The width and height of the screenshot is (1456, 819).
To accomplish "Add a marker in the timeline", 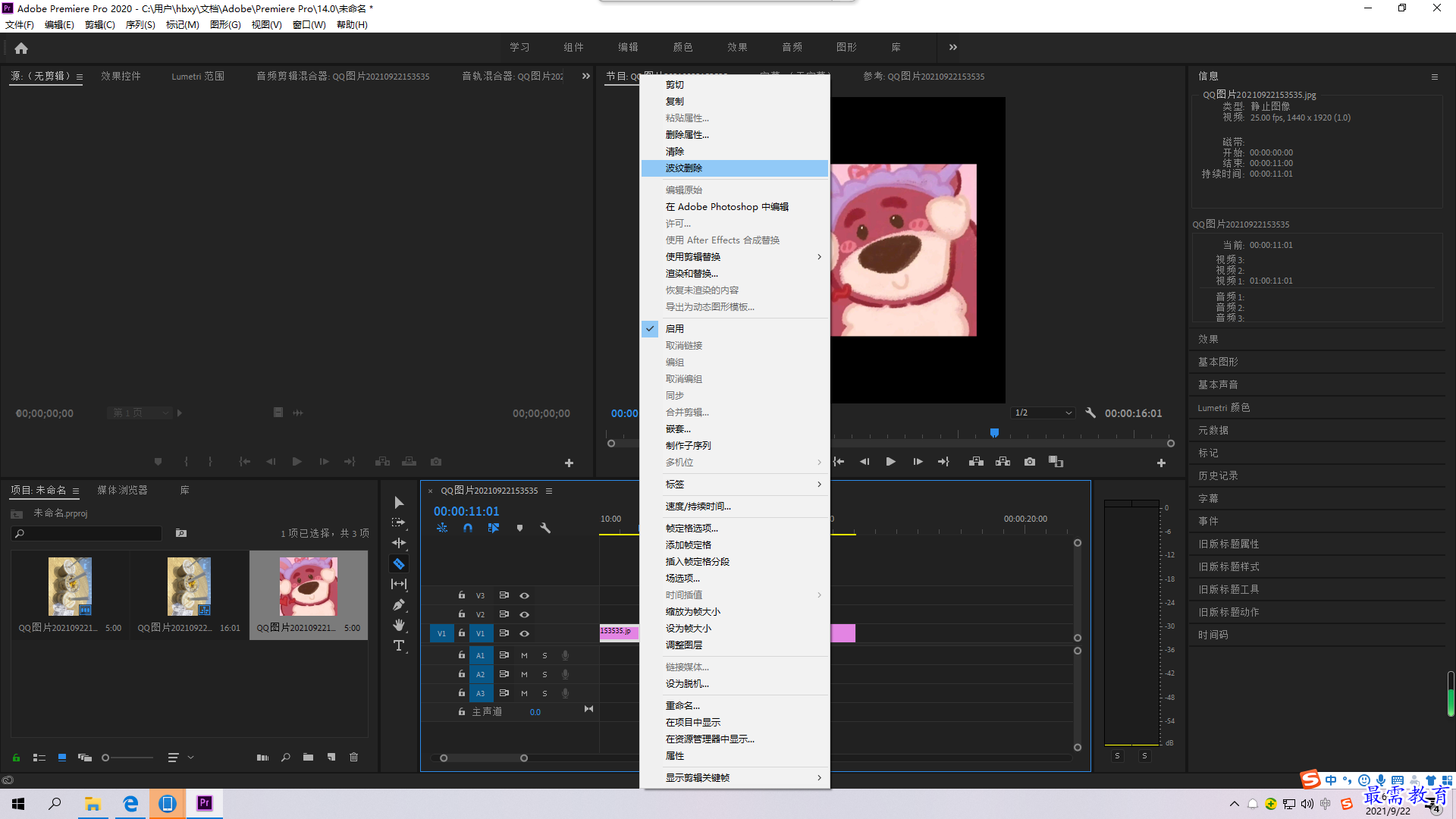I will (519, 528).
